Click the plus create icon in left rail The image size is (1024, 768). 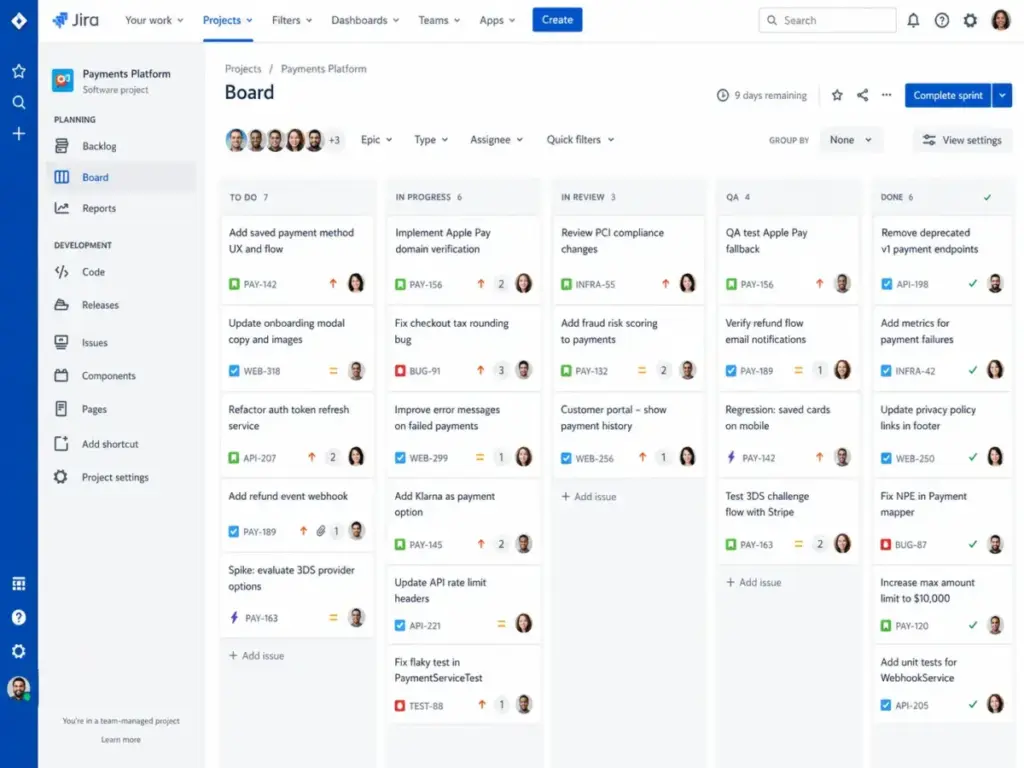(19, 134)
